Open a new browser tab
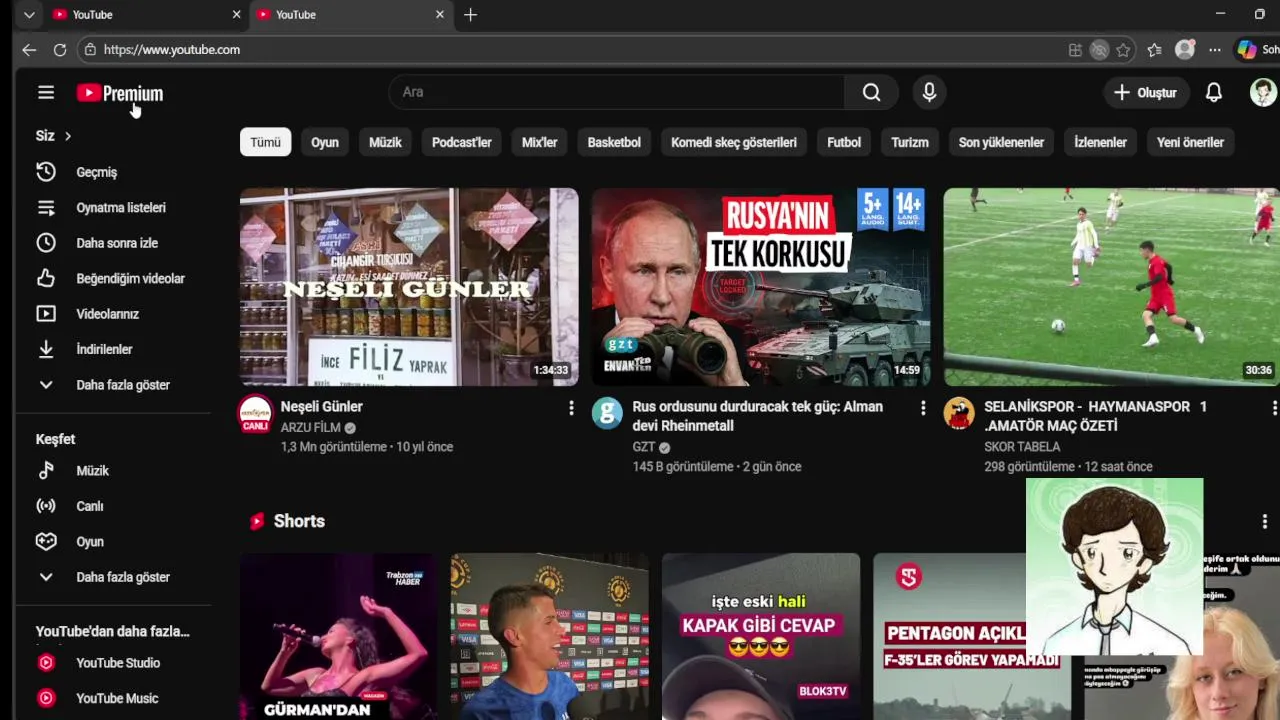 click(x=470, y=15)
